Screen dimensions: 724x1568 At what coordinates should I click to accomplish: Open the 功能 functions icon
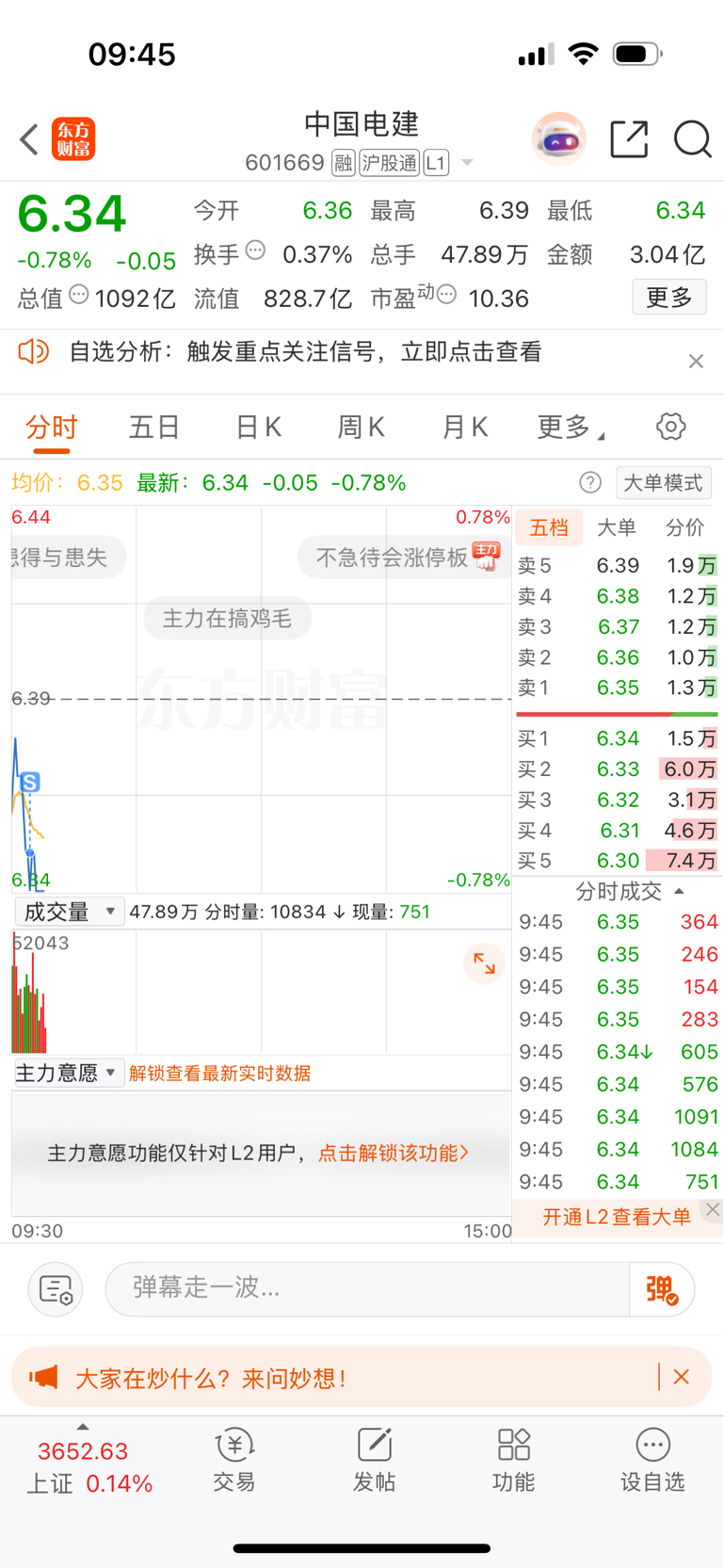(513, 1460)
